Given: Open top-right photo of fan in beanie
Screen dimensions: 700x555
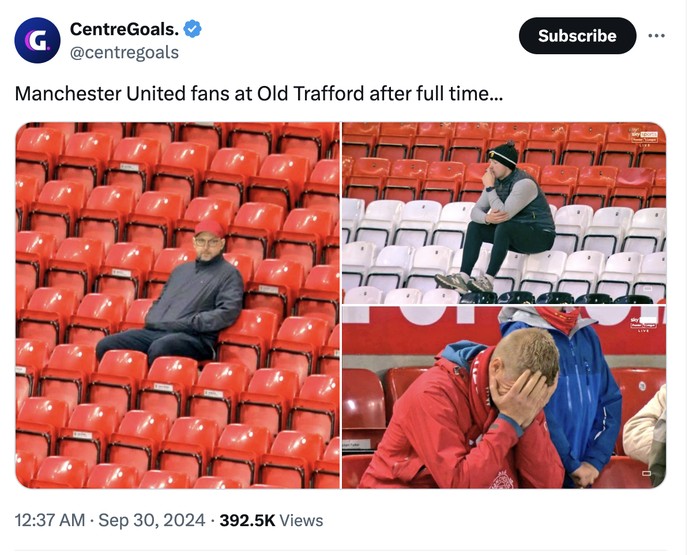Looking at the screenshot, I should click(x=504, y=212).
